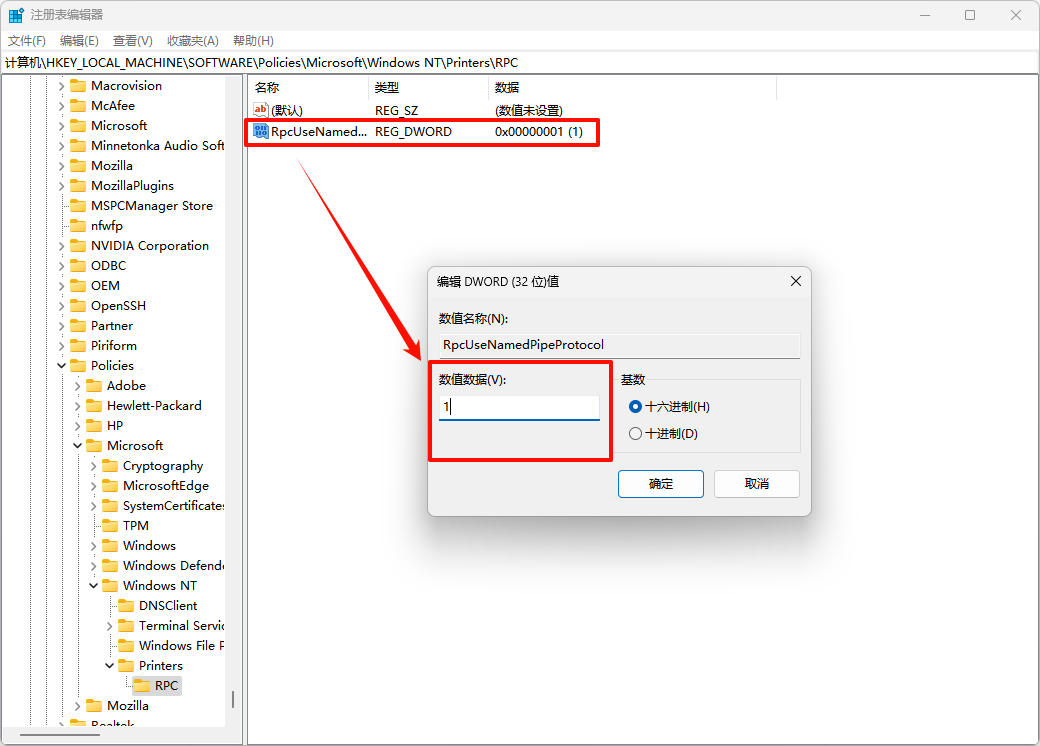Click the 数值数据 input field
1040x746 pixels.
point(519,407)
